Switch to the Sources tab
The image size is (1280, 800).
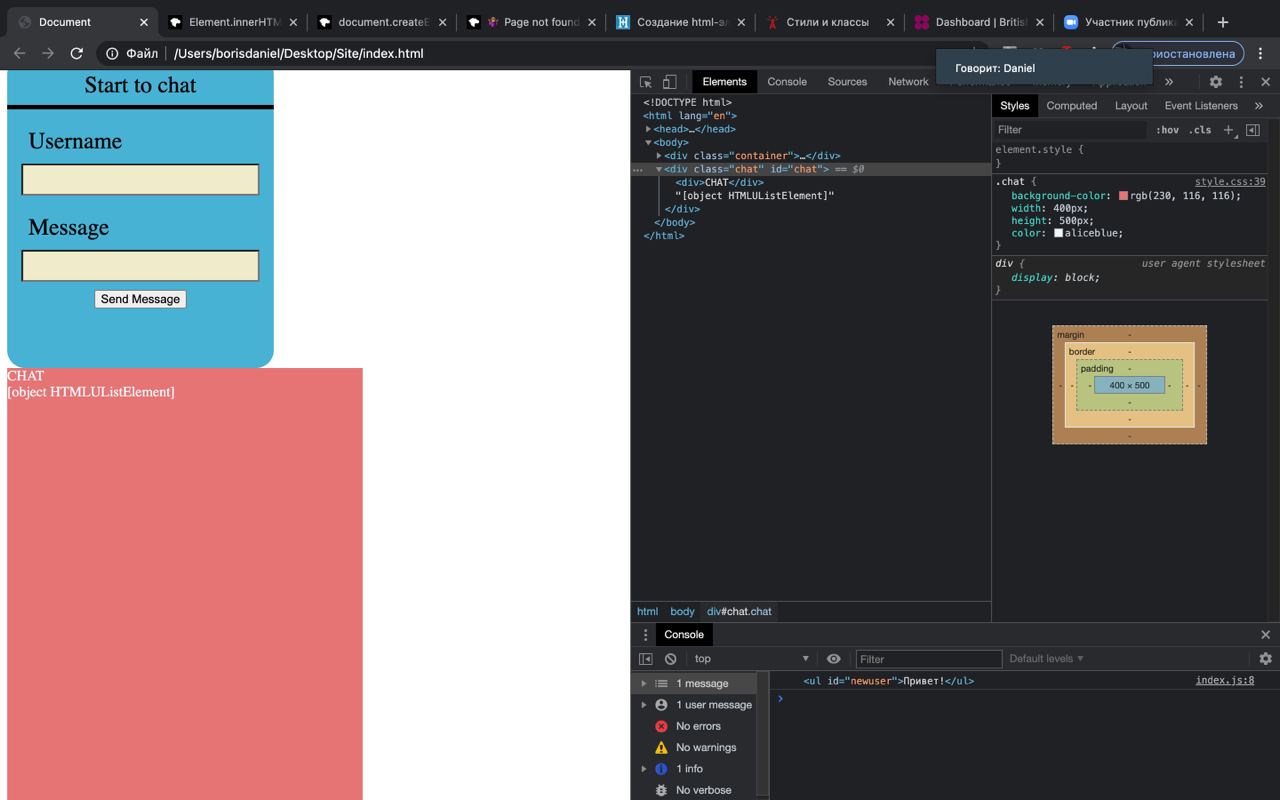[x=846, y=82]
